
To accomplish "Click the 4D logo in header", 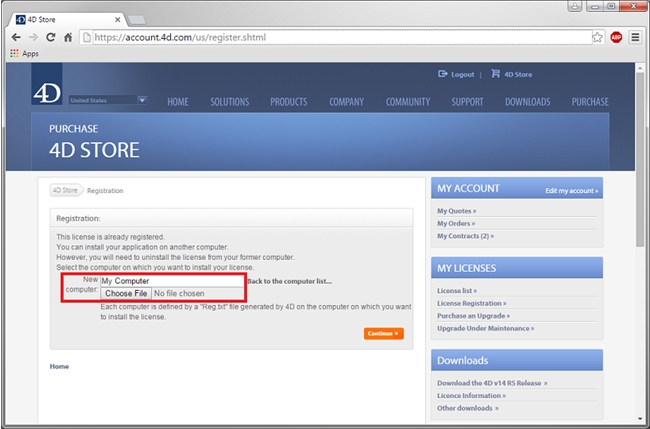I will (47, 91).
